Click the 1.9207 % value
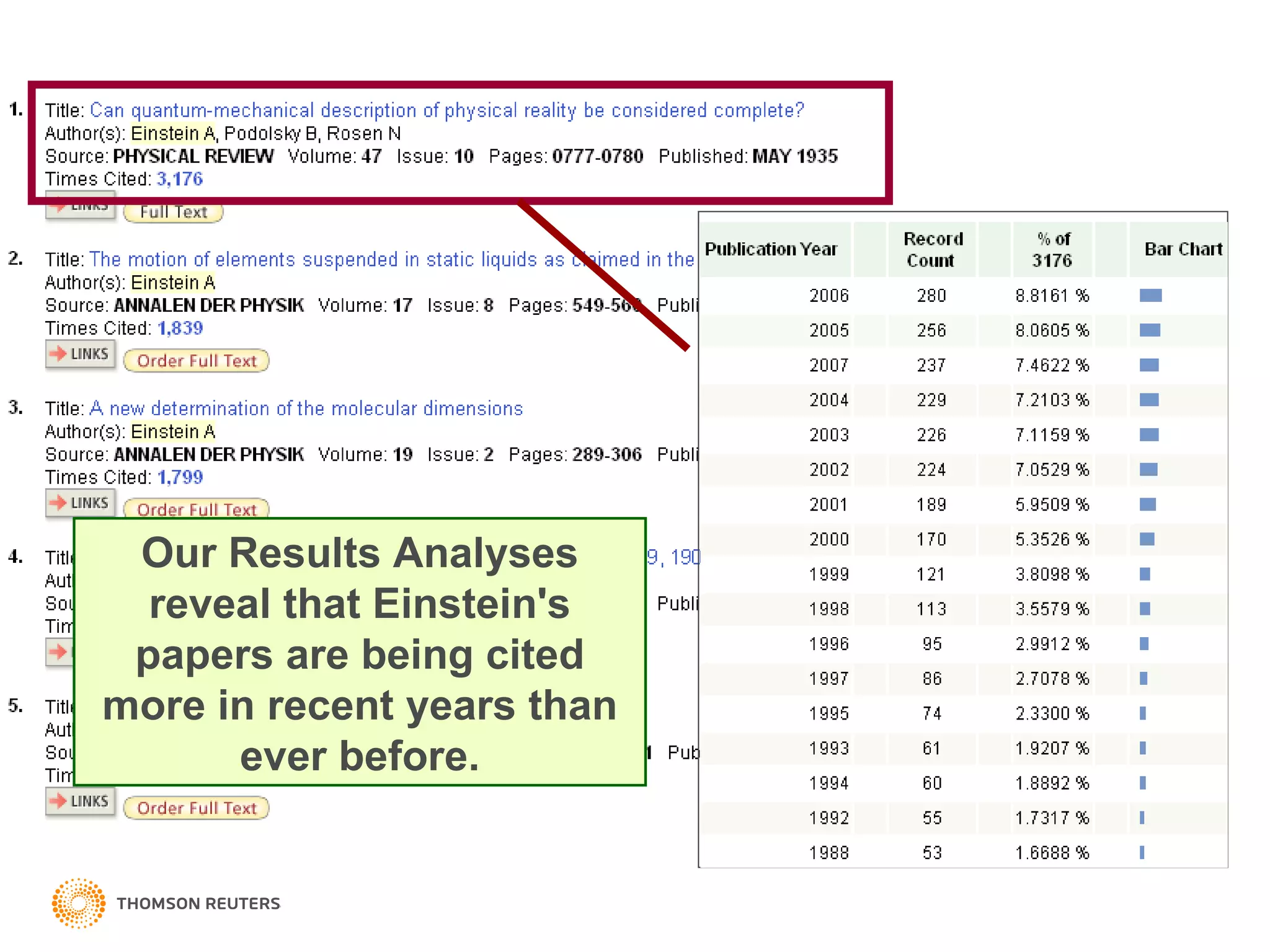The image size is (1270, 952). point(1052,749)
